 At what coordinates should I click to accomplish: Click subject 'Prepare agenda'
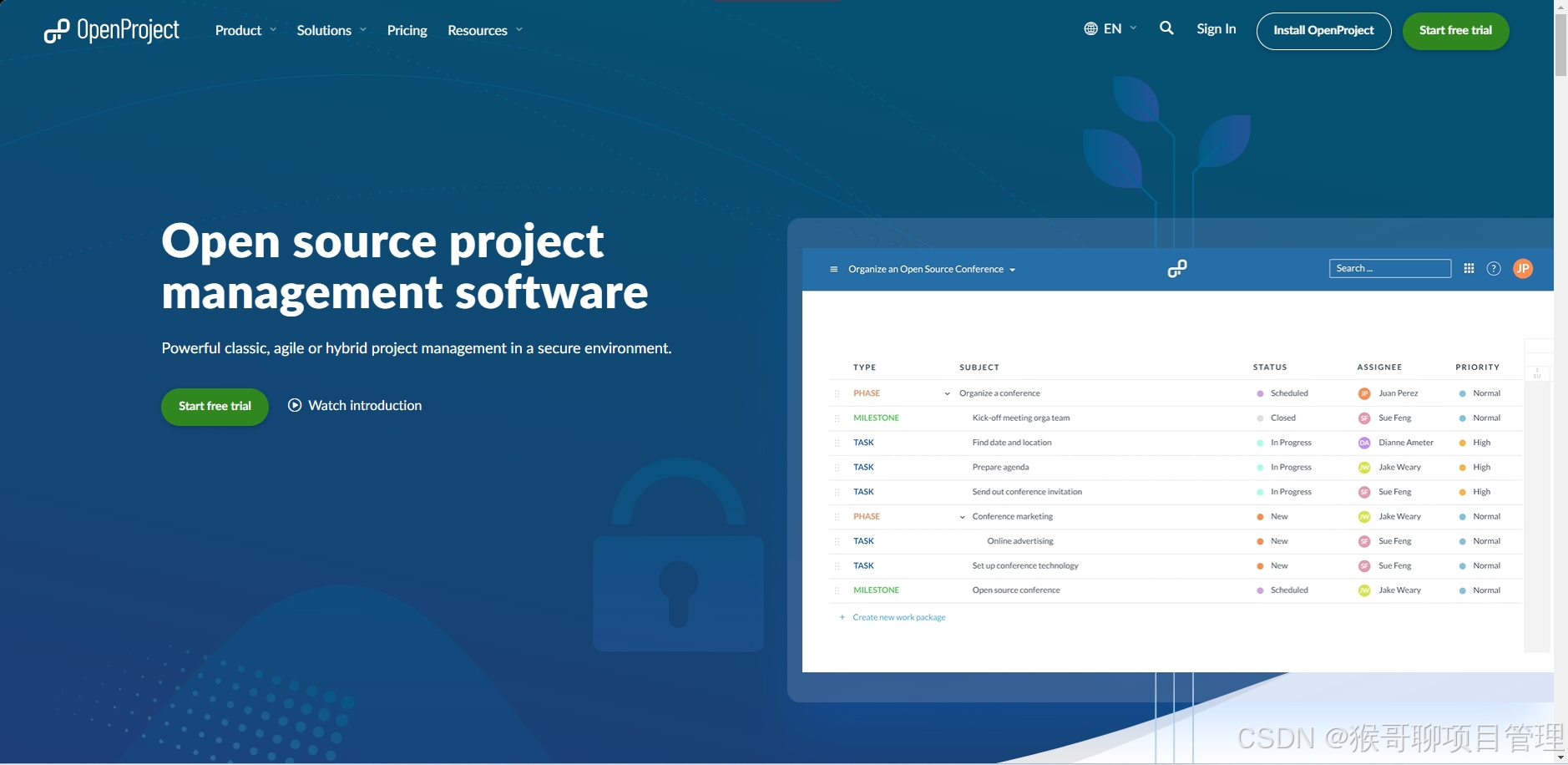(1000, 467)
